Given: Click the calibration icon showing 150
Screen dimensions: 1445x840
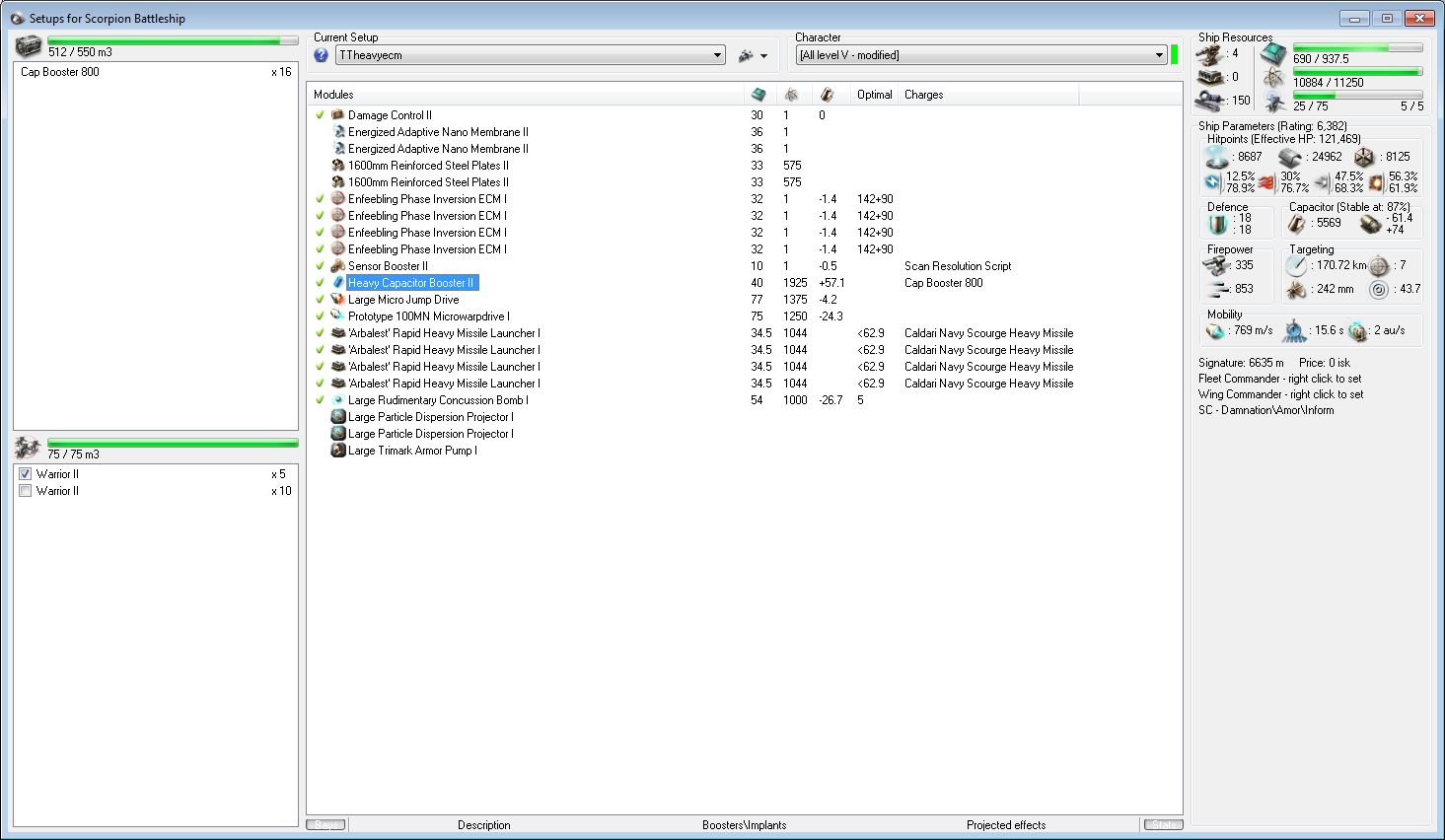Looking at the screenshot, I should (1211, 101).
